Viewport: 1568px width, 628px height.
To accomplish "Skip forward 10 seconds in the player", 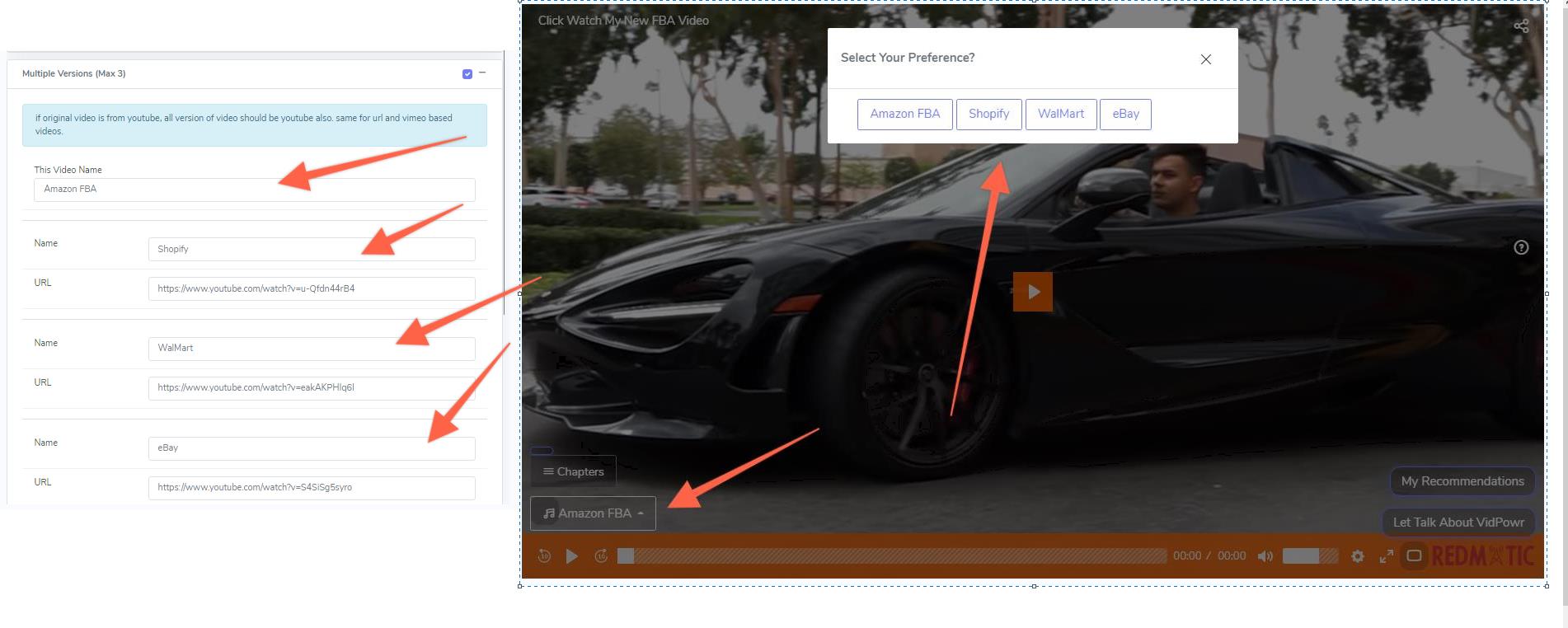I will click(x=601, y=556).
